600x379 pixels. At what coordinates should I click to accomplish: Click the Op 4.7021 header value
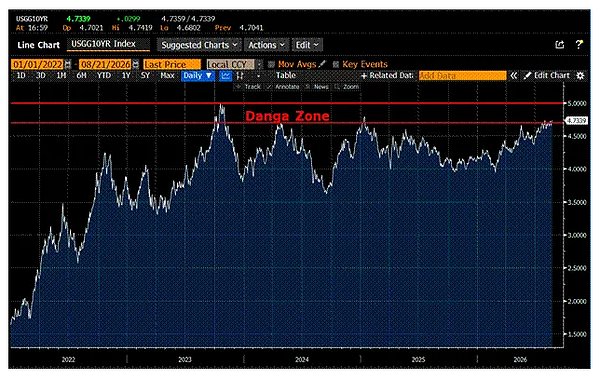pyautogui.click(x=83, y=28)
